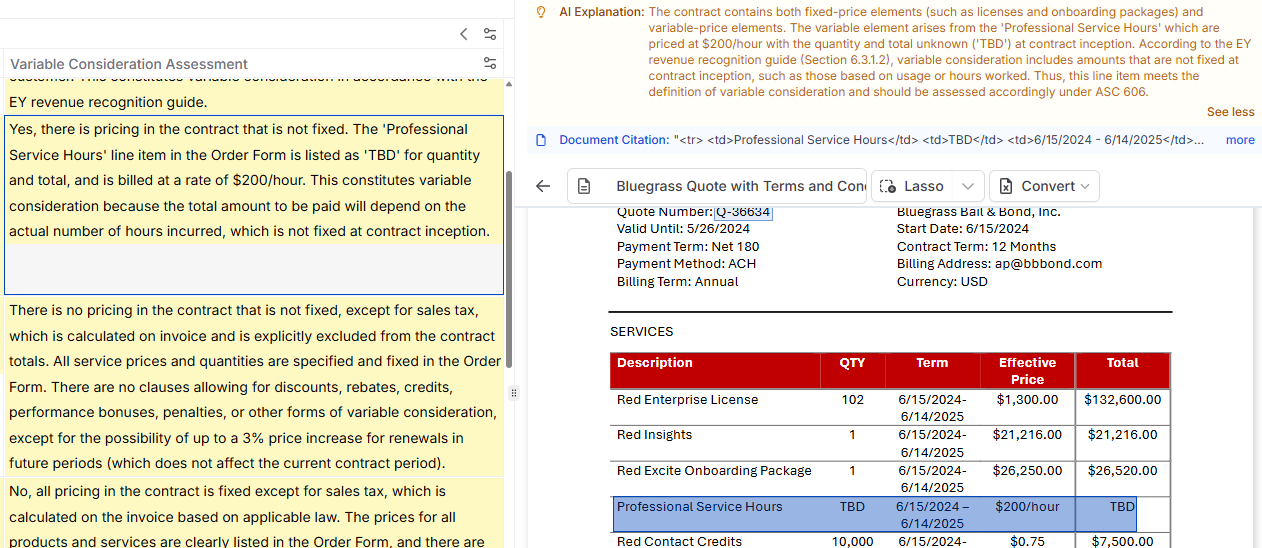Click the quantity 102 cell

pos(852,407)
